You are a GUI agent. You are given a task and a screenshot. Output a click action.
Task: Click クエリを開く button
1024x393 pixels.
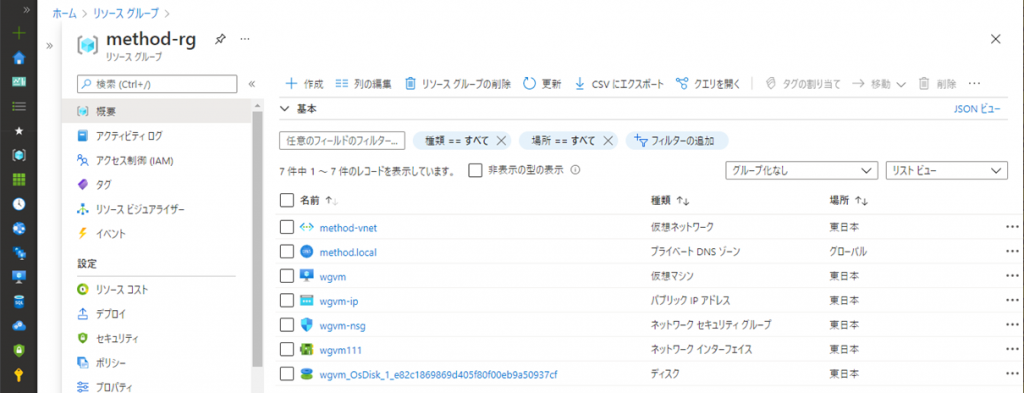point(708,84)
